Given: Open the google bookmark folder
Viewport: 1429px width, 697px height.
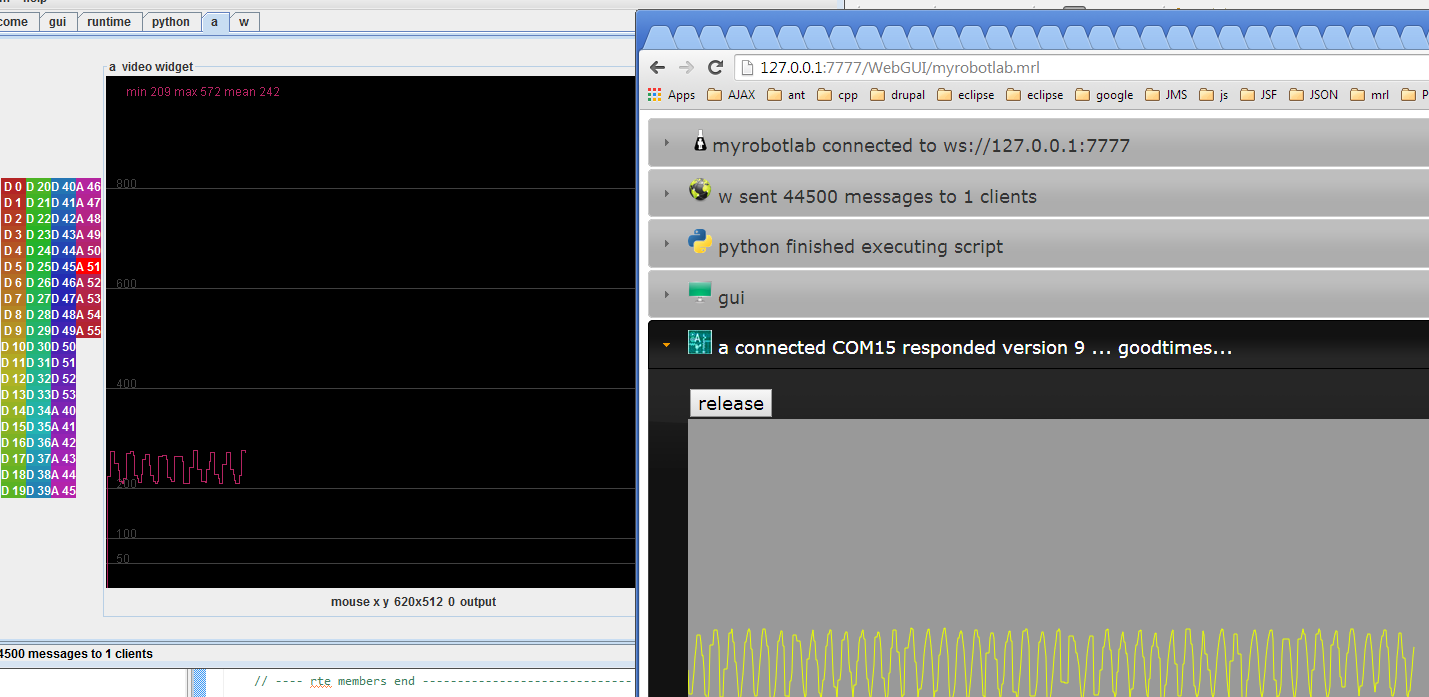Looking at the screenshot, I should click(1104, 95).
